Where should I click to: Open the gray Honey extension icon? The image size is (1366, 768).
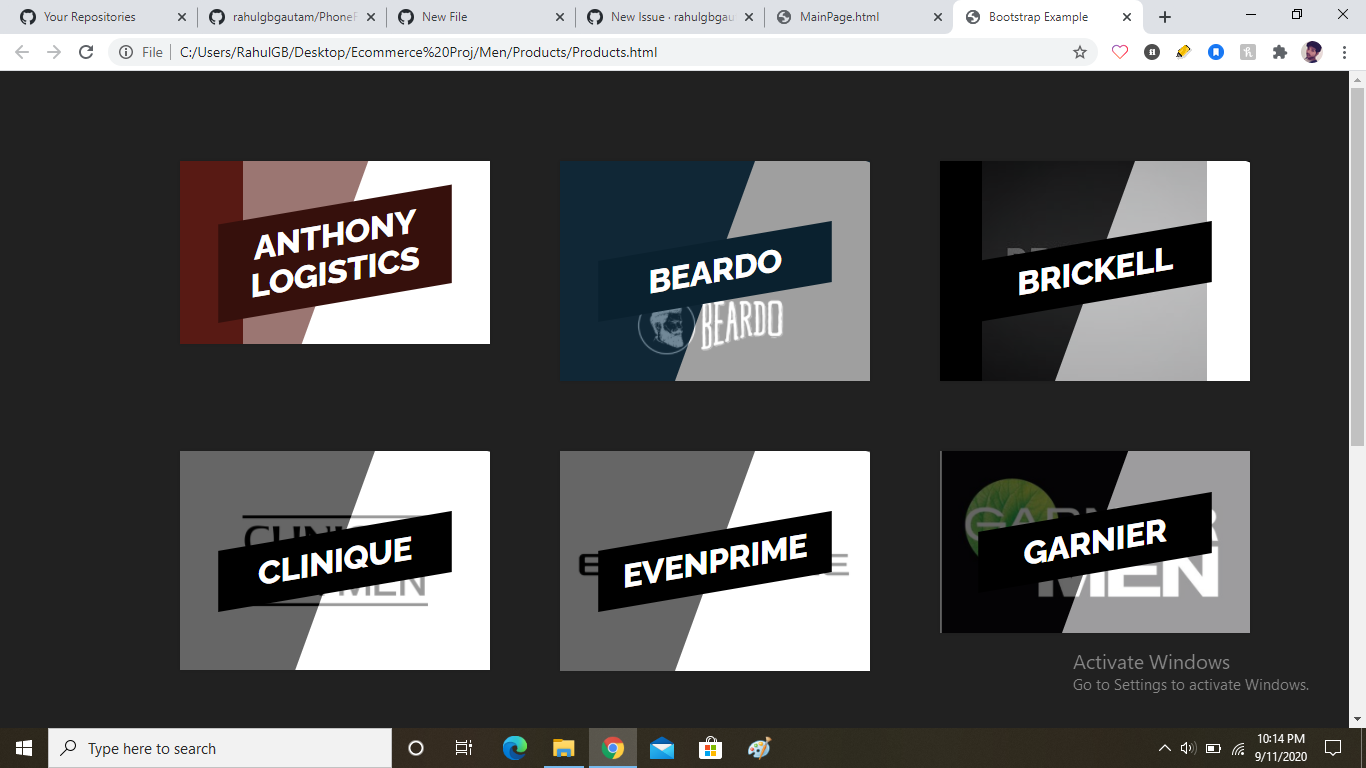(x=1248, y=52)
